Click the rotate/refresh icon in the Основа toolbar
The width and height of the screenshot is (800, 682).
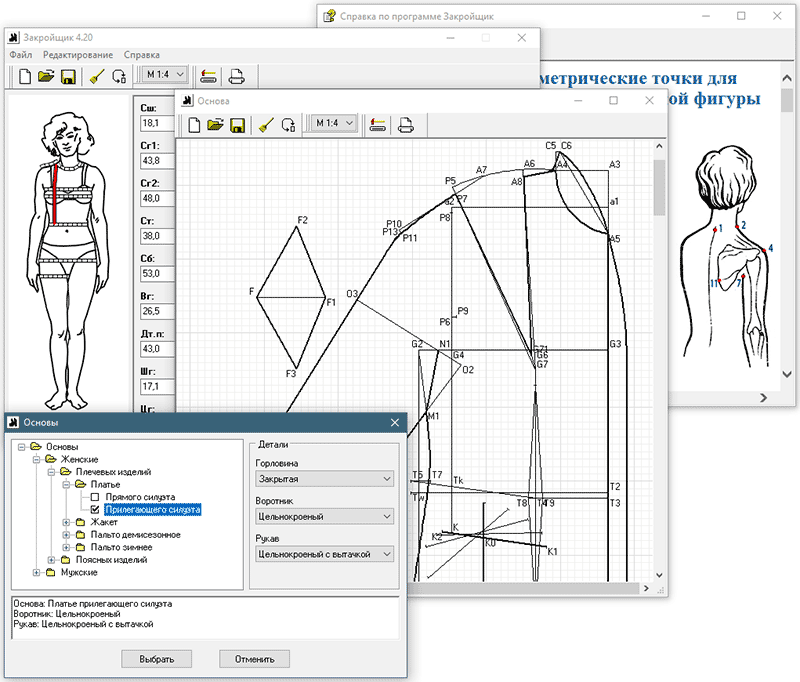click(x=289, y=125)
